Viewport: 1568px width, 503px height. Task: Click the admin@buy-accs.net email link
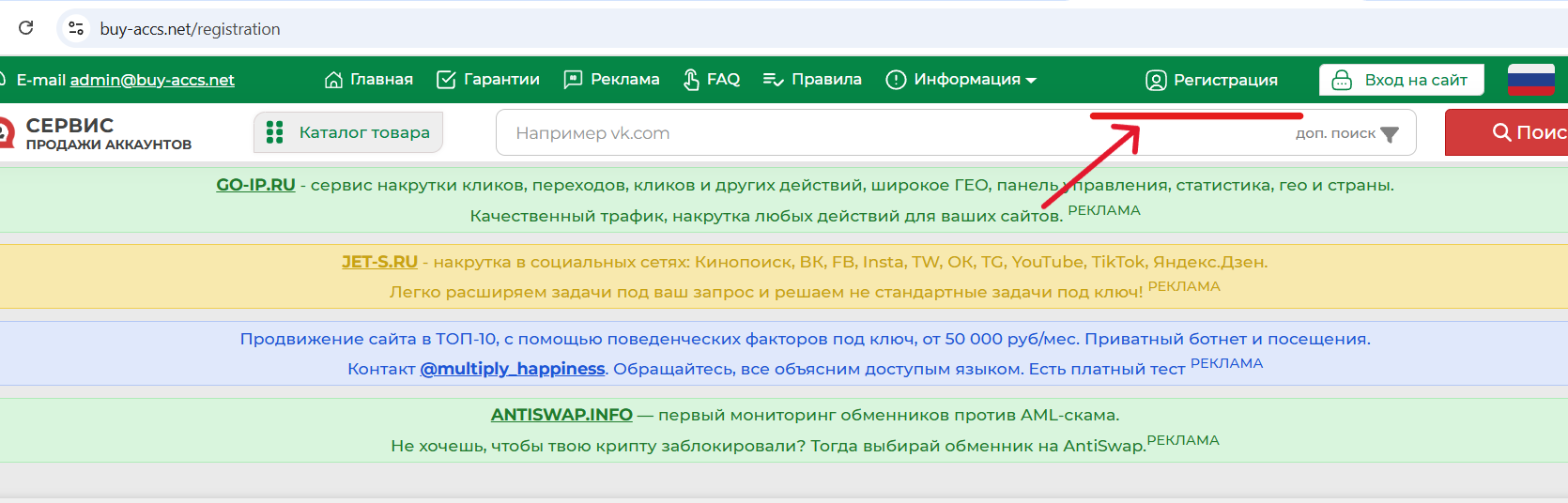[152, 80]
